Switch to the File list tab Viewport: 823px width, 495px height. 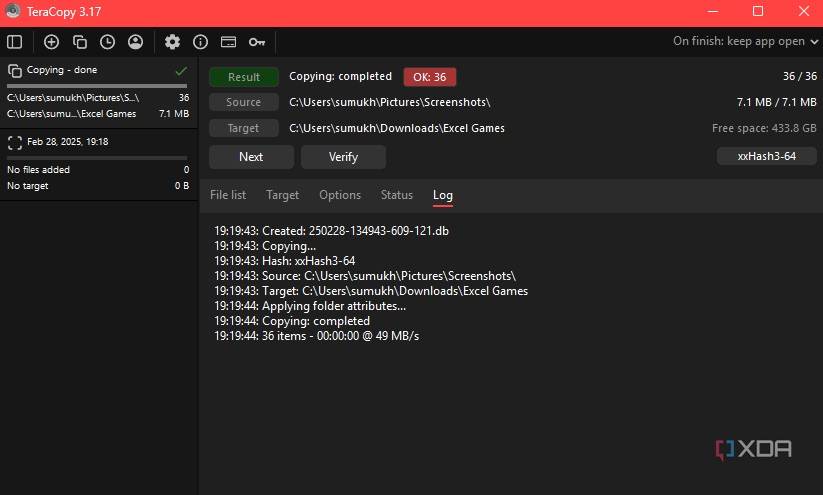point(228,195)
